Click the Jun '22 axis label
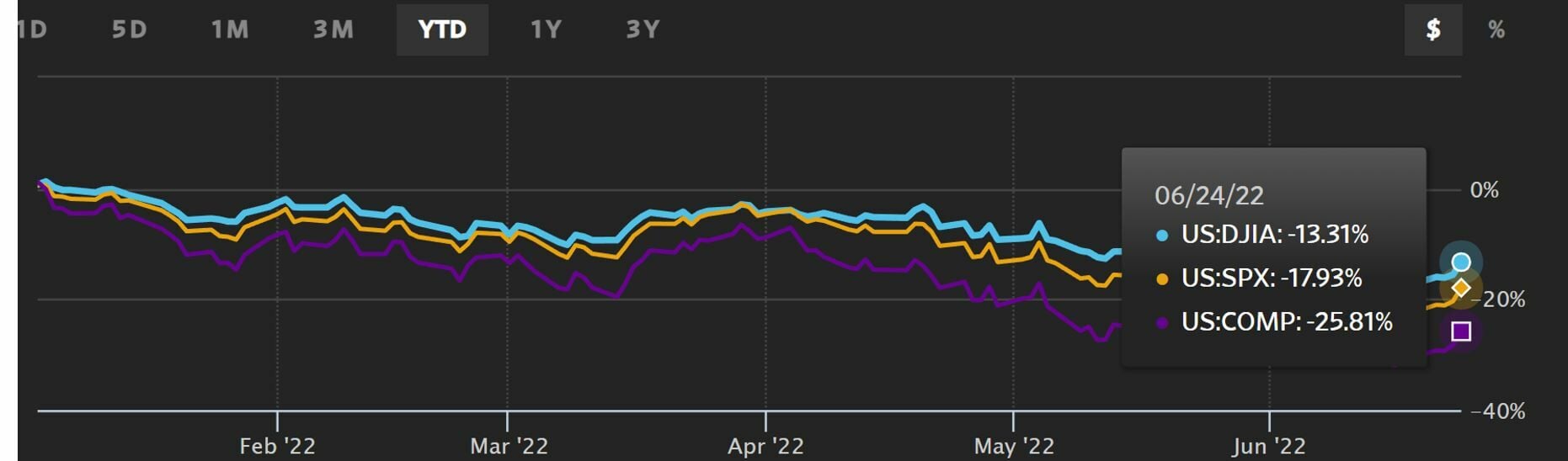 tap(1269, 446)
